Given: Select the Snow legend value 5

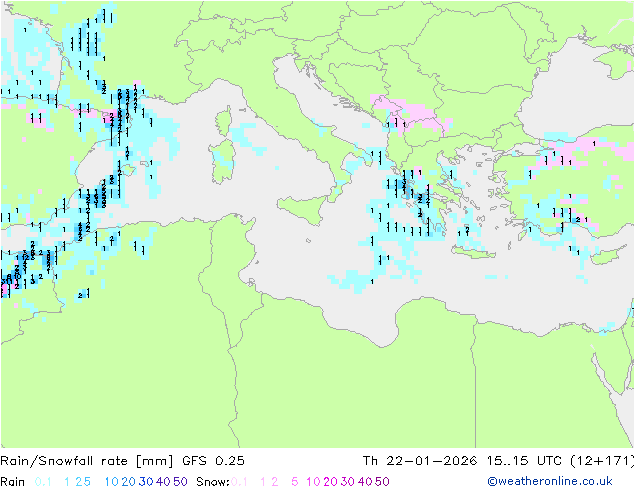Looking at the screenshot, I should pos(295,482).
